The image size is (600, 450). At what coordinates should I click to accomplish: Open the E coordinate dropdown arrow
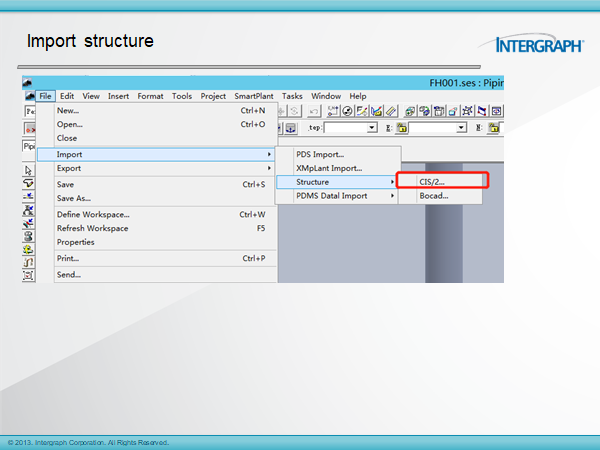coord(461,128)
